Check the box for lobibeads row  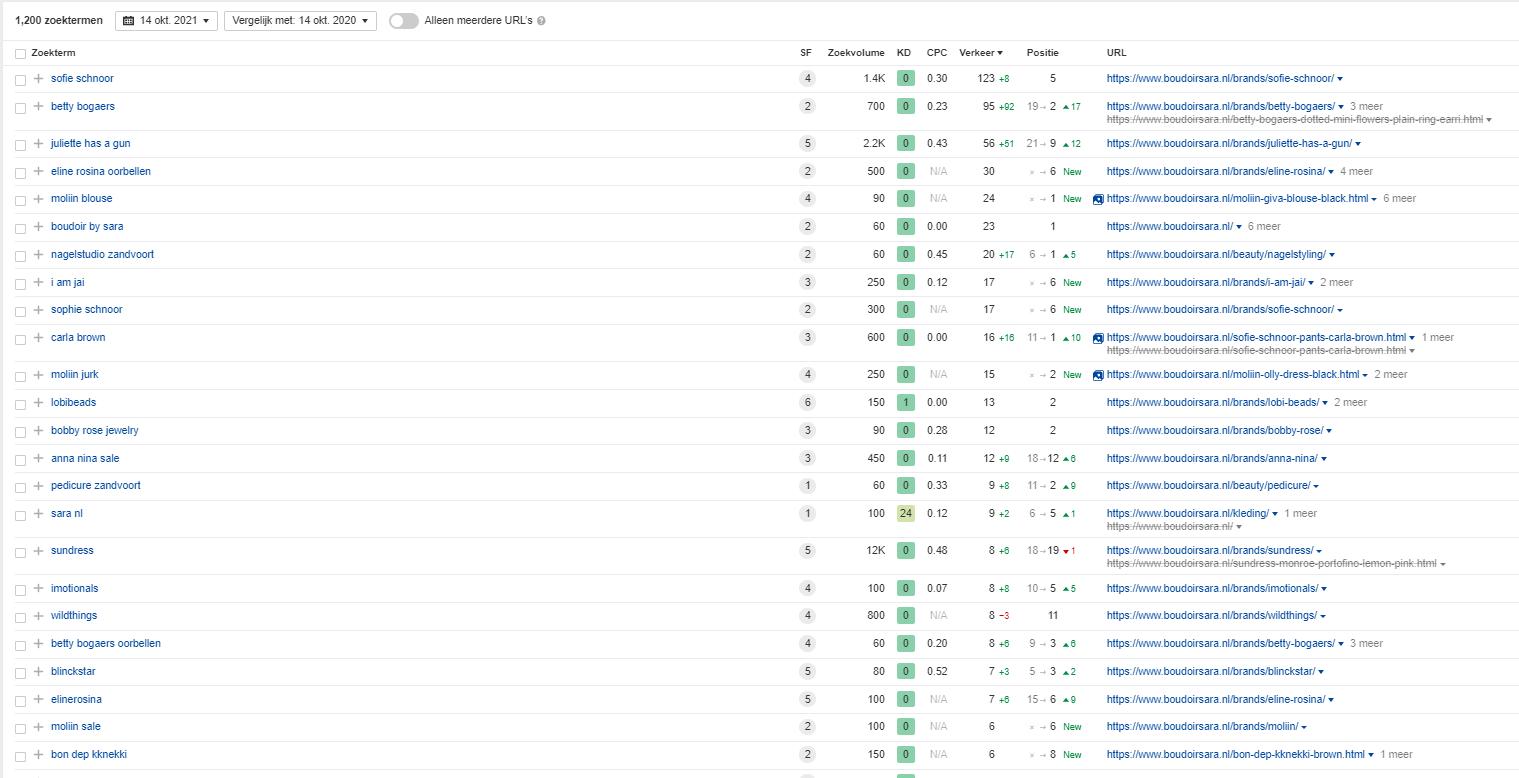click(x=20, y=403)
